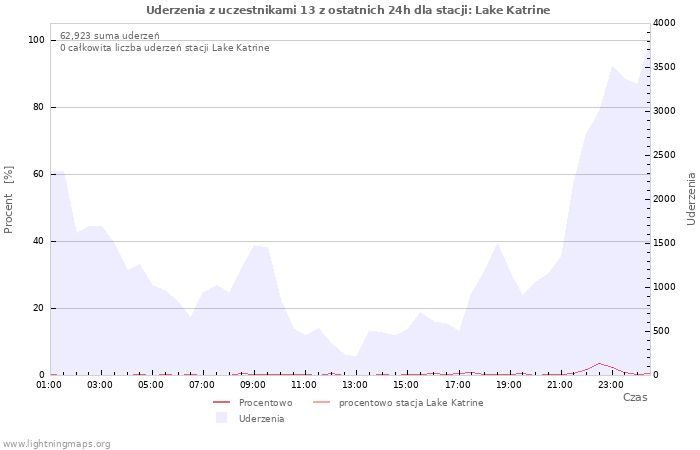Click the lavender Uderzenia legend square
Screen dimensions: 700x450
(x=221, y=418)
